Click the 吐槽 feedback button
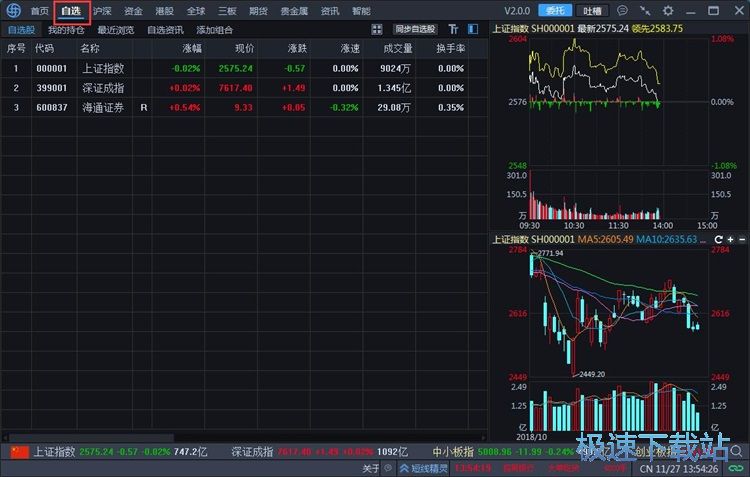 [592, 11]
